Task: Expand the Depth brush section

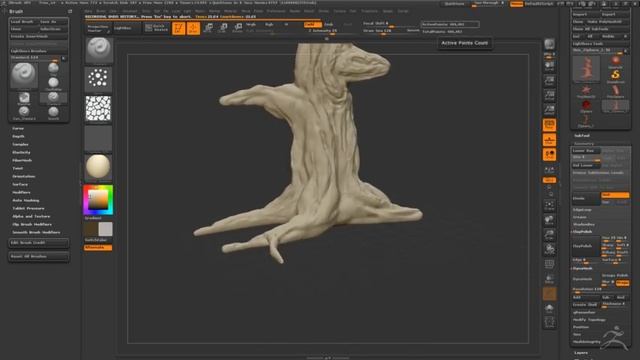Action: coord(18,136)
